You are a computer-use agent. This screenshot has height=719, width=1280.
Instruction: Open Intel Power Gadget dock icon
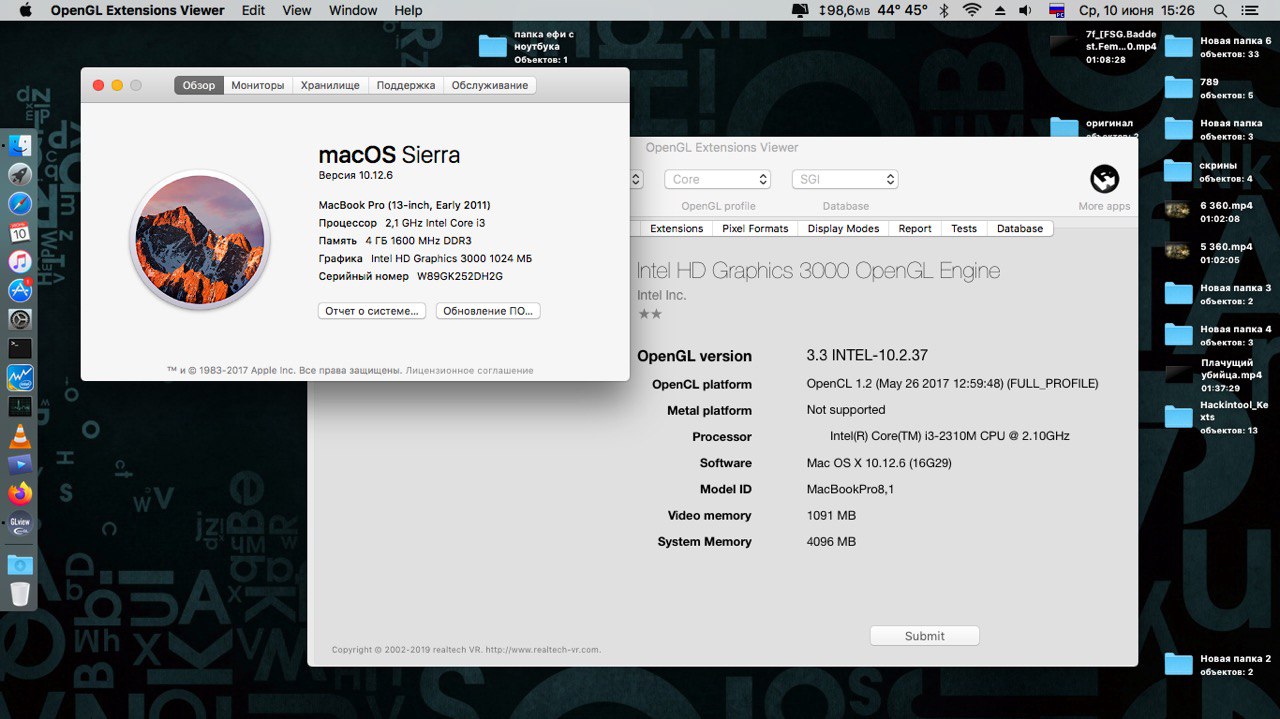coord(20,378)
